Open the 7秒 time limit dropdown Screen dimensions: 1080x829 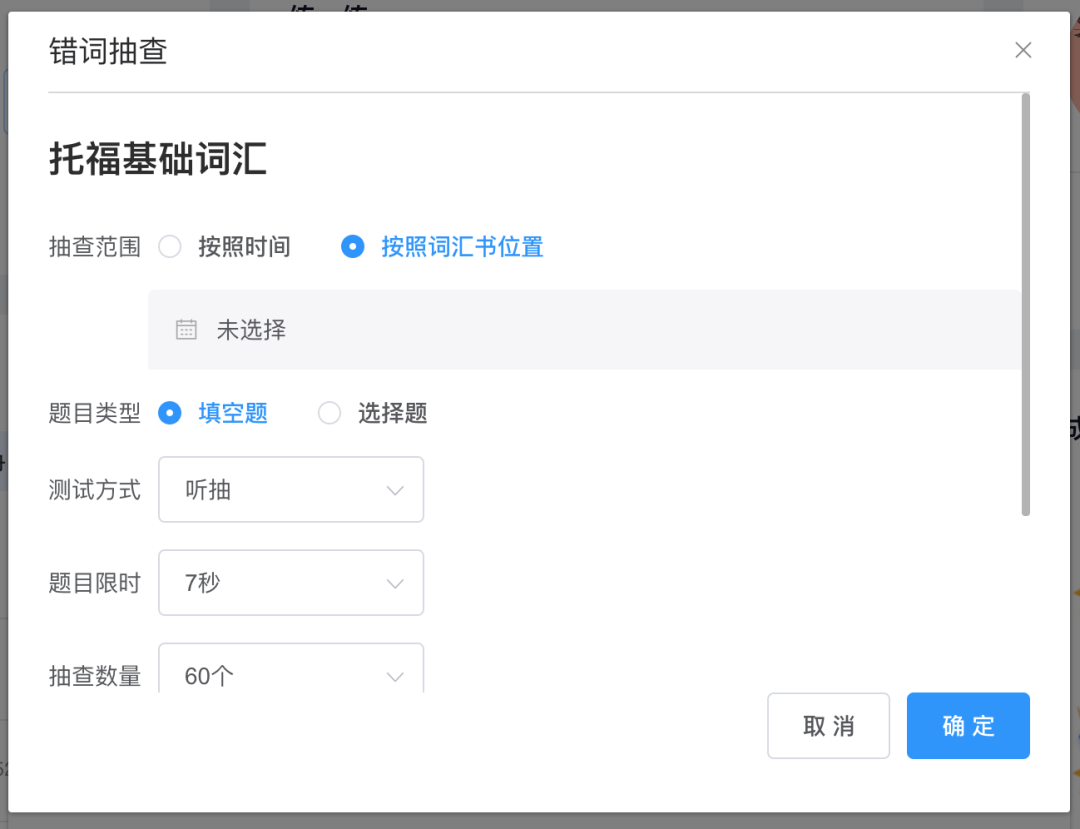tap(291, 583)
